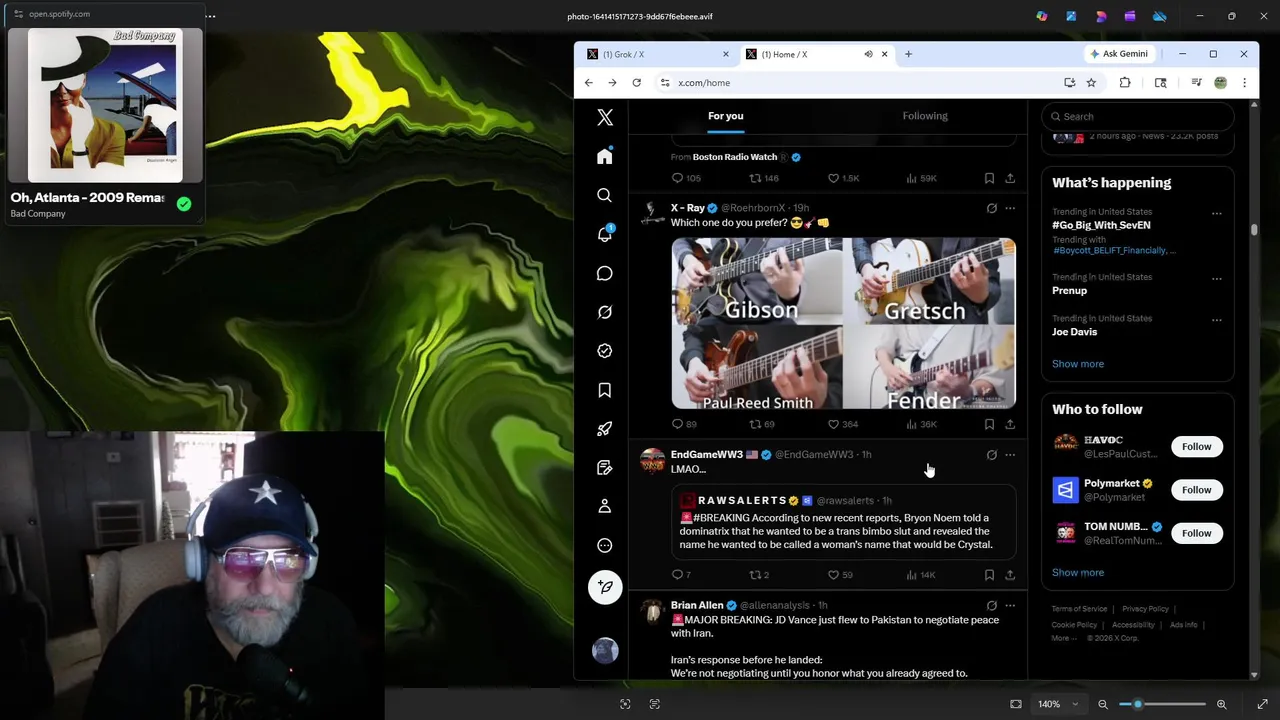Open More circle icon in X sidebar
This screenshot has width=1280, height=720.
604,546
